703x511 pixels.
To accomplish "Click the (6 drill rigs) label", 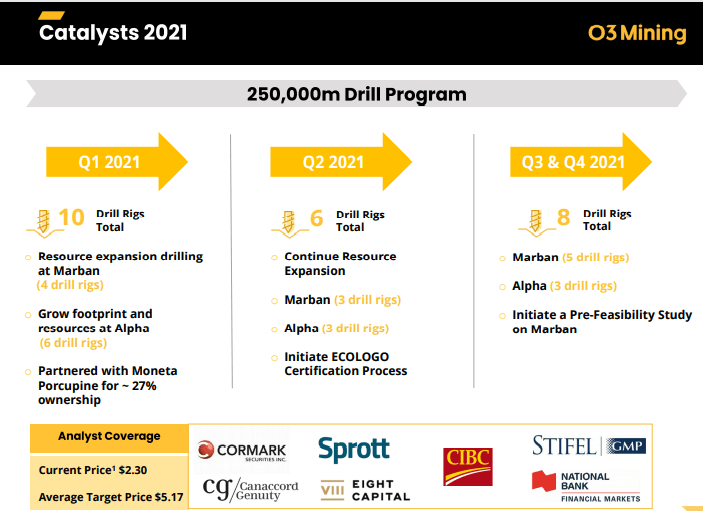I will pyautogui.click(x=73, y=343).
